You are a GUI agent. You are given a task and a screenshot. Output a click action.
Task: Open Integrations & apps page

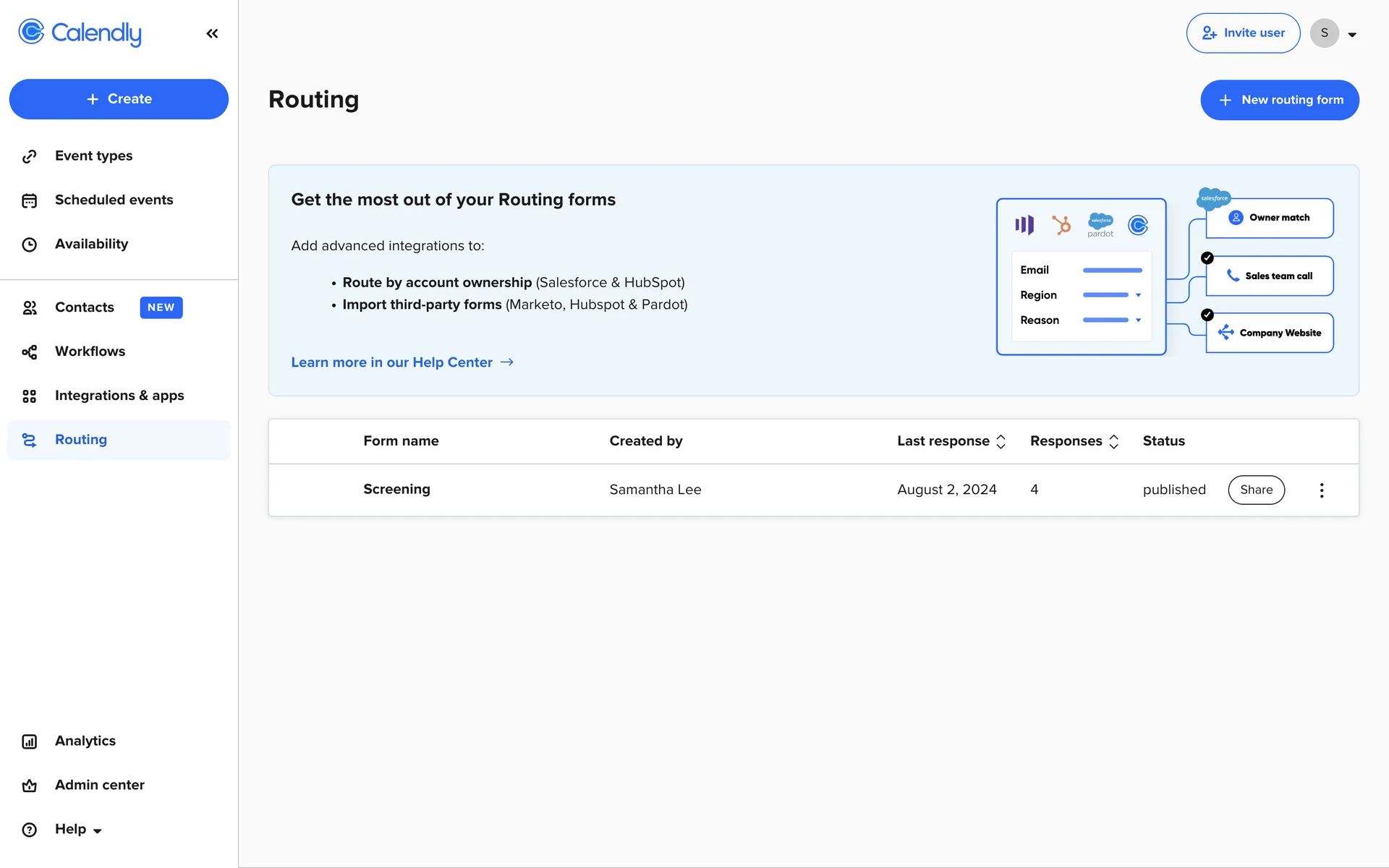pyautogui.click(x=119, y=396)
